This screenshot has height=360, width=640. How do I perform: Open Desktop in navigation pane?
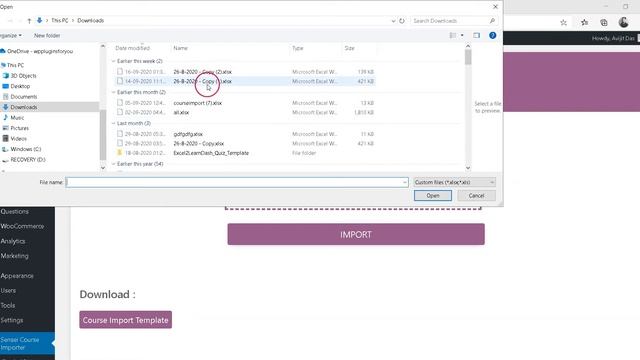pyautogui.click(x=16, y=87)
